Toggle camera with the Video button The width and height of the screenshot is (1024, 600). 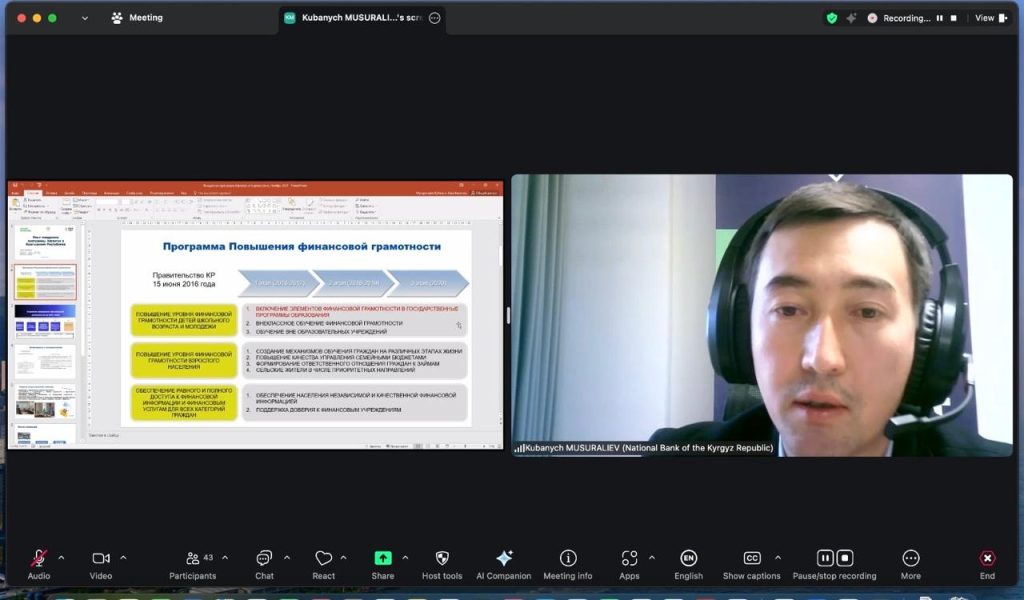point(101,559)
